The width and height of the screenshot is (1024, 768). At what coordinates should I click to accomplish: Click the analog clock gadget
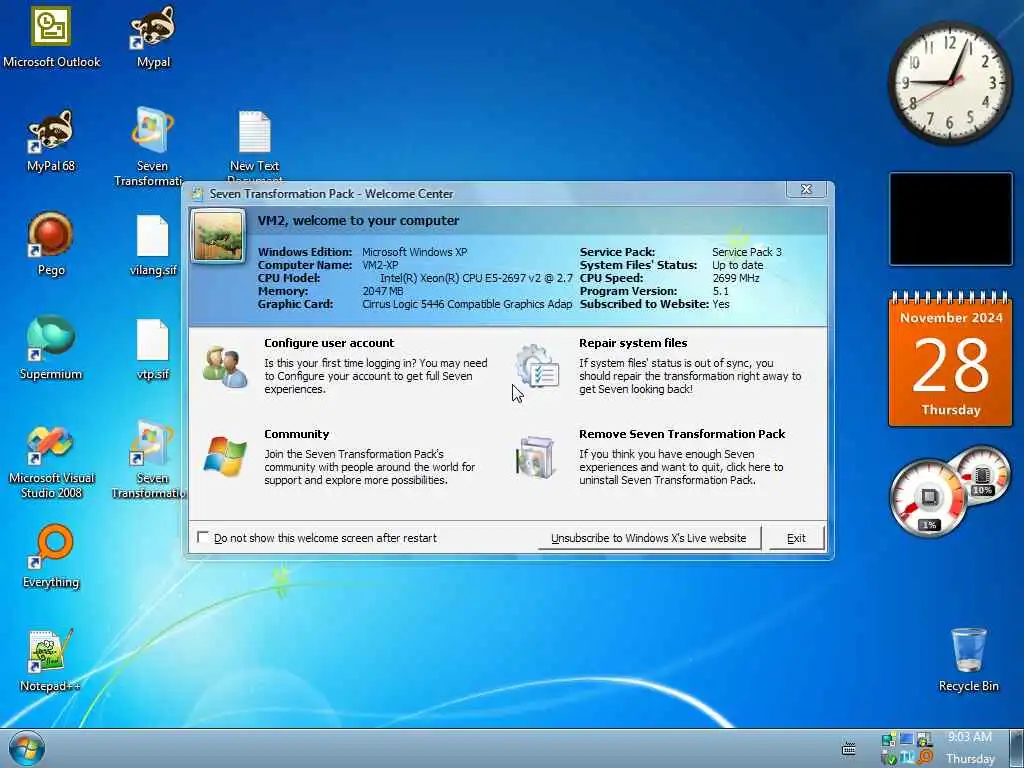point(950,82)
